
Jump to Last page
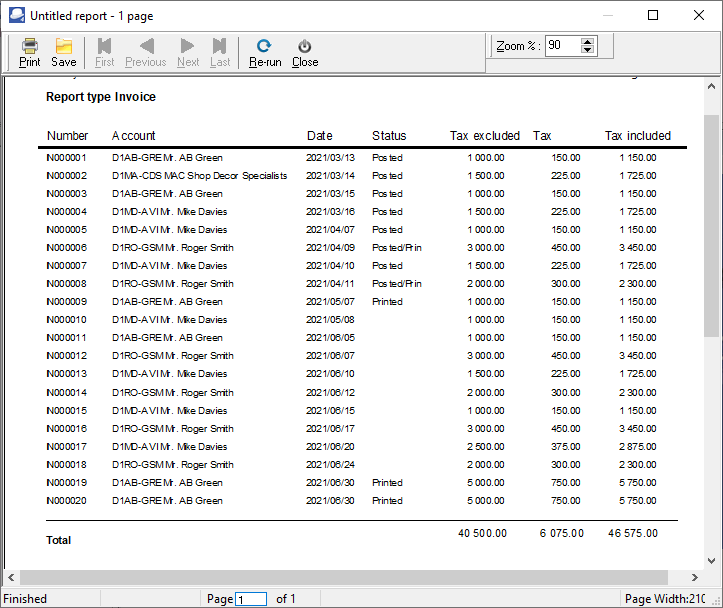[220, 53]
